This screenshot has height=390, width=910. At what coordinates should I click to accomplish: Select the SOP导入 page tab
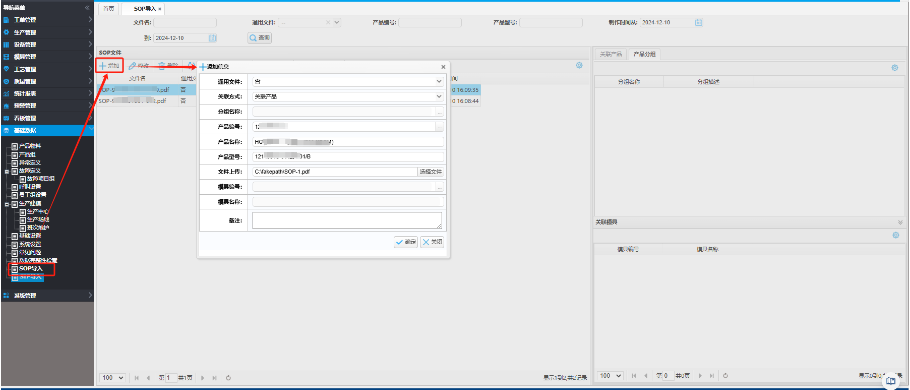coord(142,9)
